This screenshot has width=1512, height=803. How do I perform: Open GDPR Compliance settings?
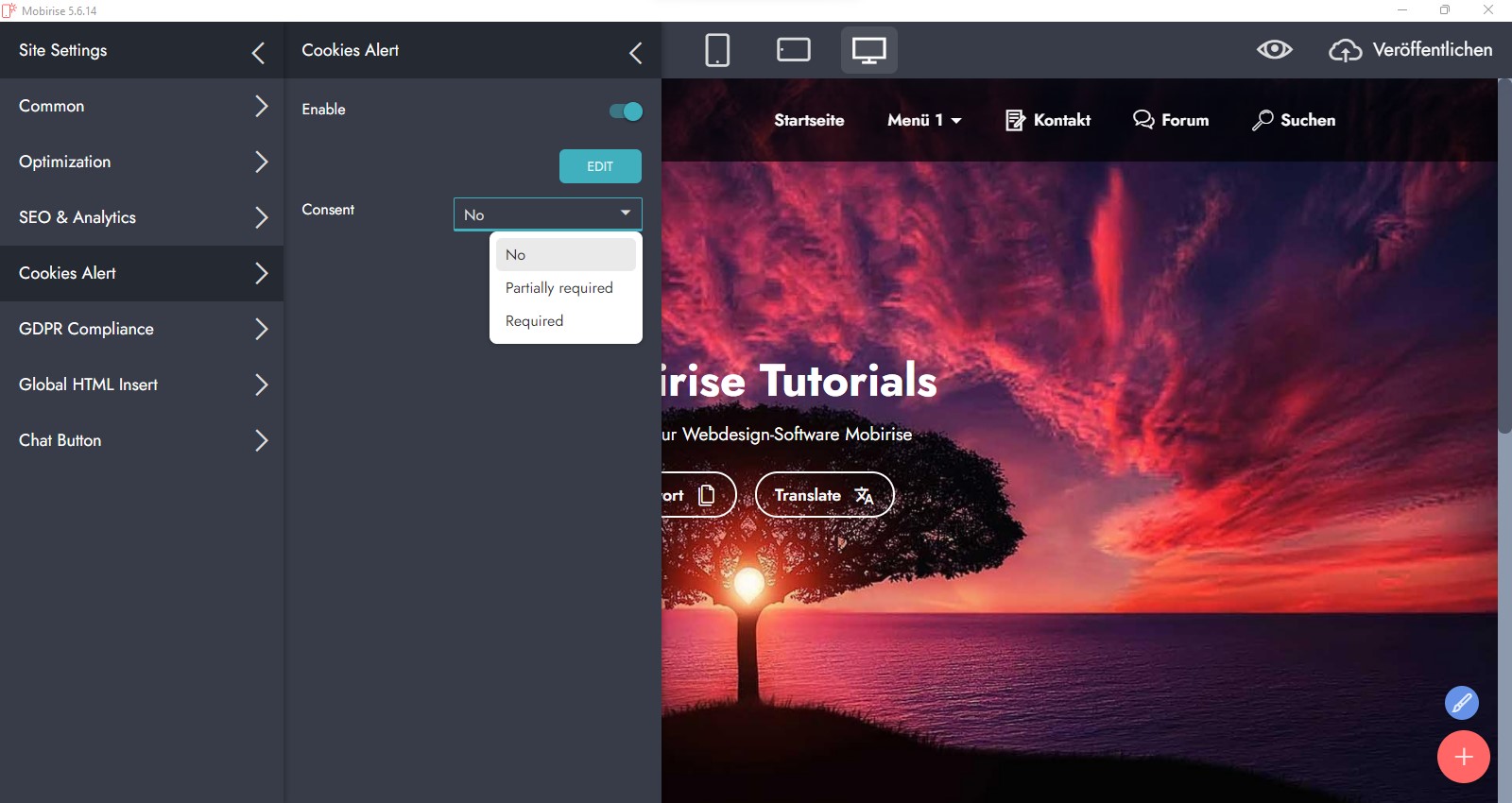[x=142, y=329]
